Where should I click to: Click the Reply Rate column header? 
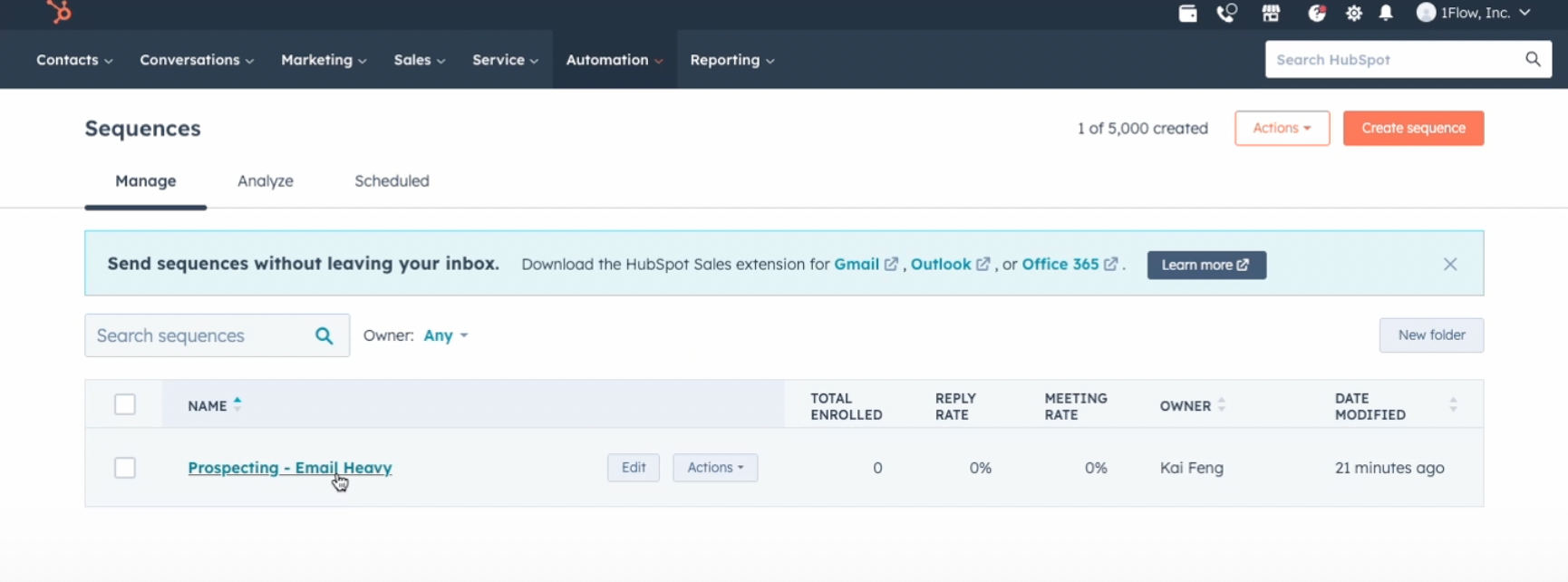(955, 406)
